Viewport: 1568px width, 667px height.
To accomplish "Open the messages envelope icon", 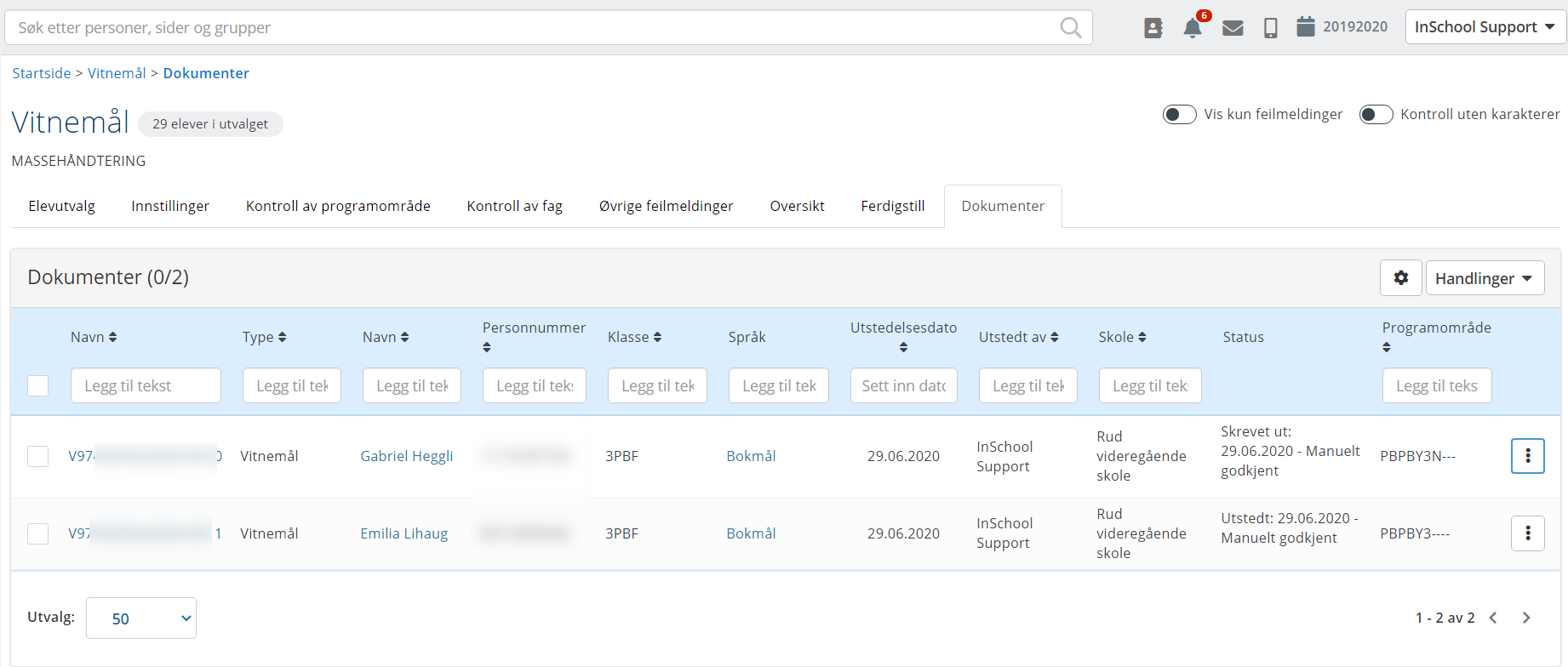I will pos(1233,28).
